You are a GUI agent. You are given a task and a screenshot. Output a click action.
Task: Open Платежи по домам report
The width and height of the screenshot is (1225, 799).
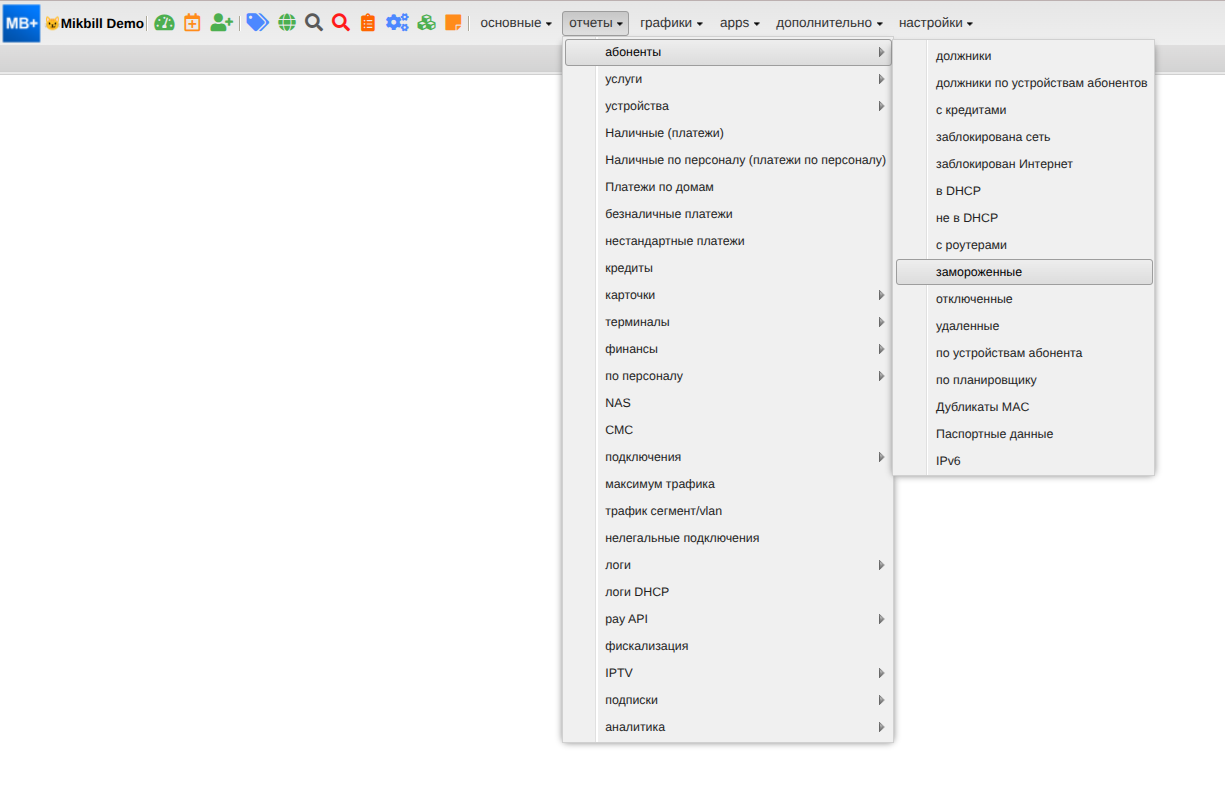[728, 187]
